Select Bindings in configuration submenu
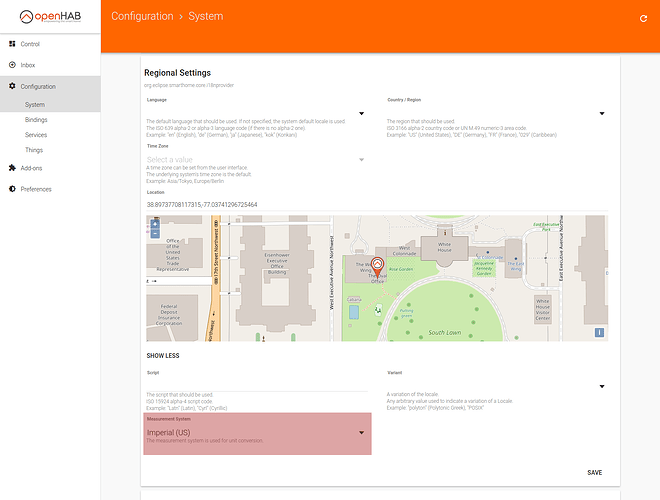Screen dimensions: 660x500 [36, 119]
